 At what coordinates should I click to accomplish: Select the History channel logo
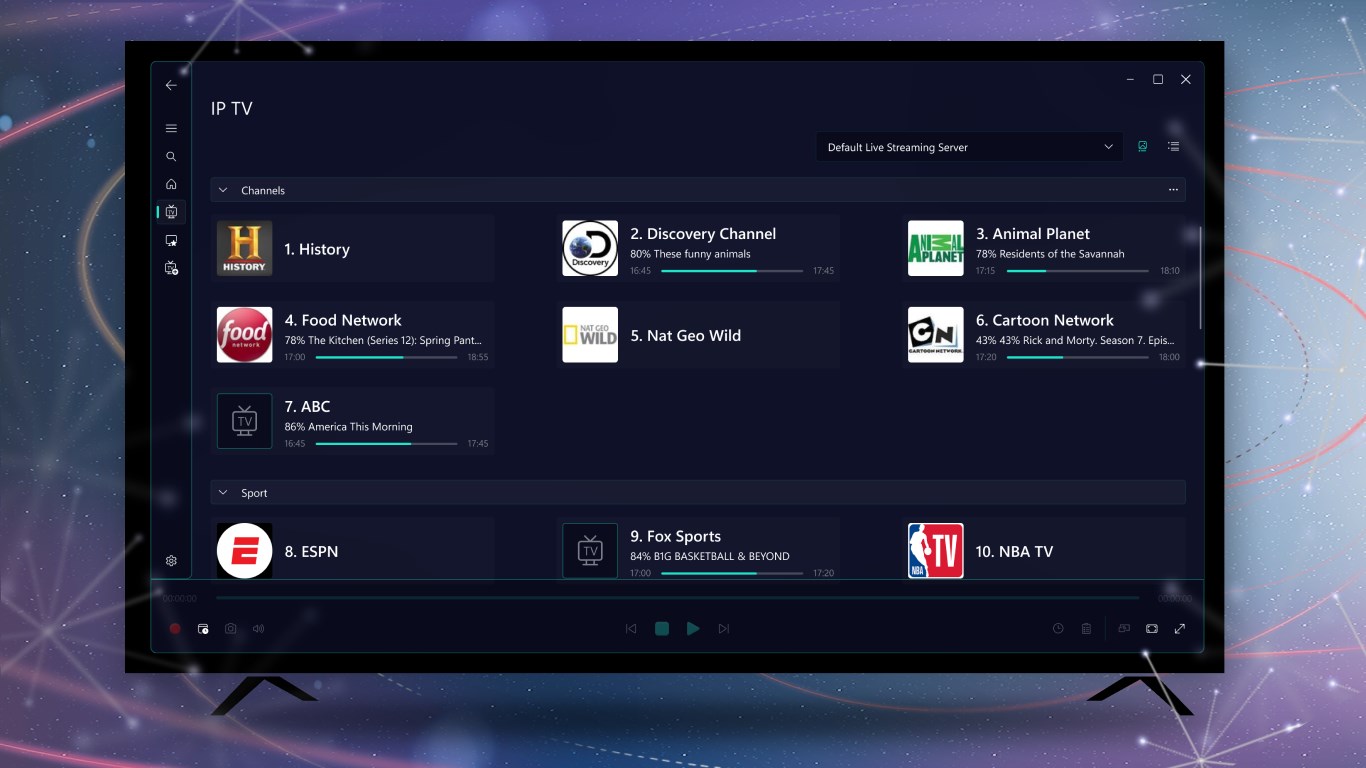[245, 249]
